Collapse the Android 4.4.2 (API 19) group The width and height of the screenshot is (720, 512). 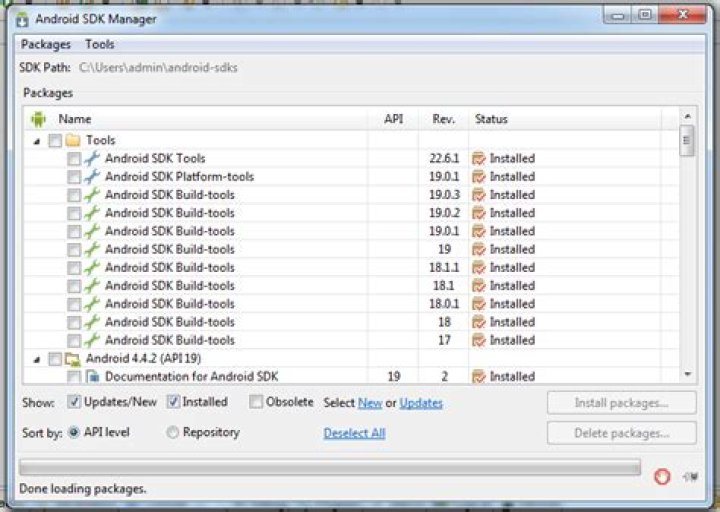tap(37, 360)
